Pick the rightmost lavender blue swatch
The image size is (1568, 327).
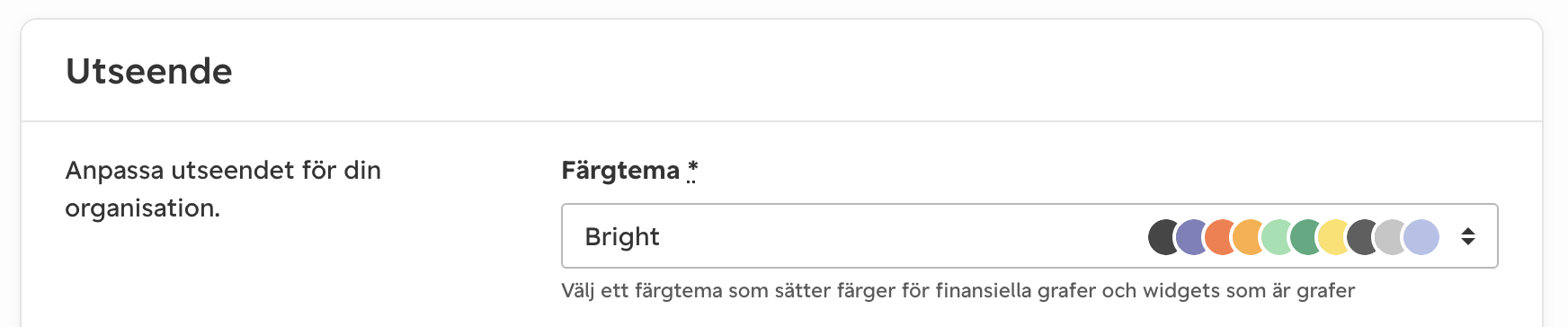[x=1421, y=237]
